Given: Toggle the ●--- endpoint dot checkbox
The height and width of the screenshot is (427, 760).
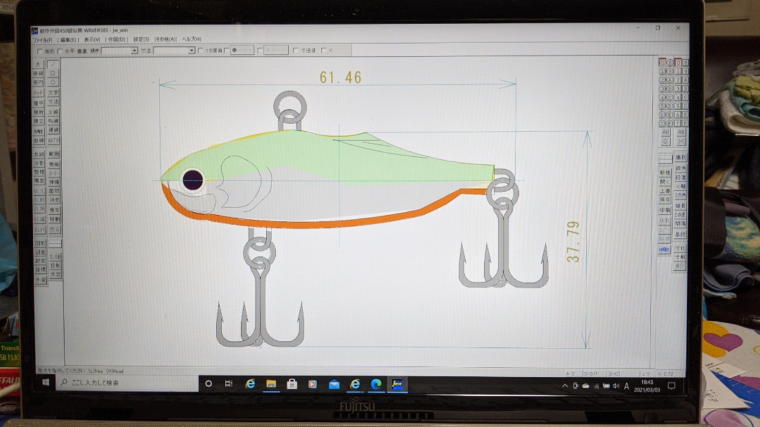Looking at the screenshot, I should [x=227, y=50].
